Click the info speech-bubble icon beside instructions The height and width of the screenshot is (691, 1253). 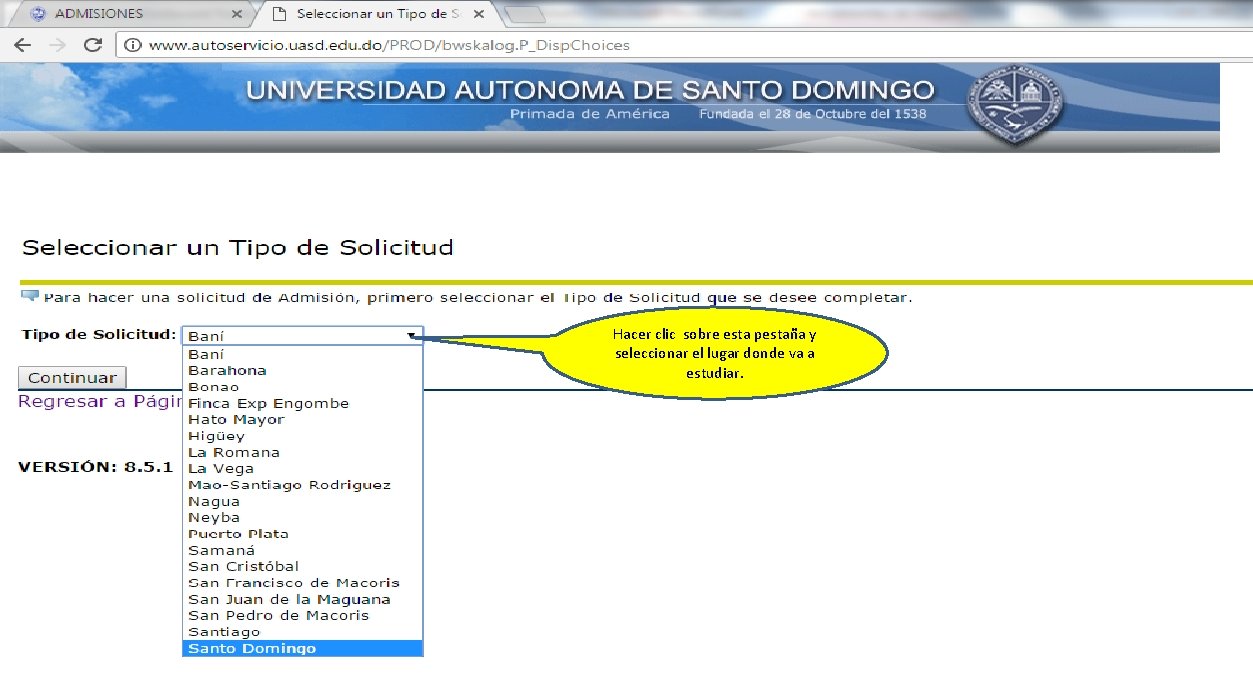30,297
